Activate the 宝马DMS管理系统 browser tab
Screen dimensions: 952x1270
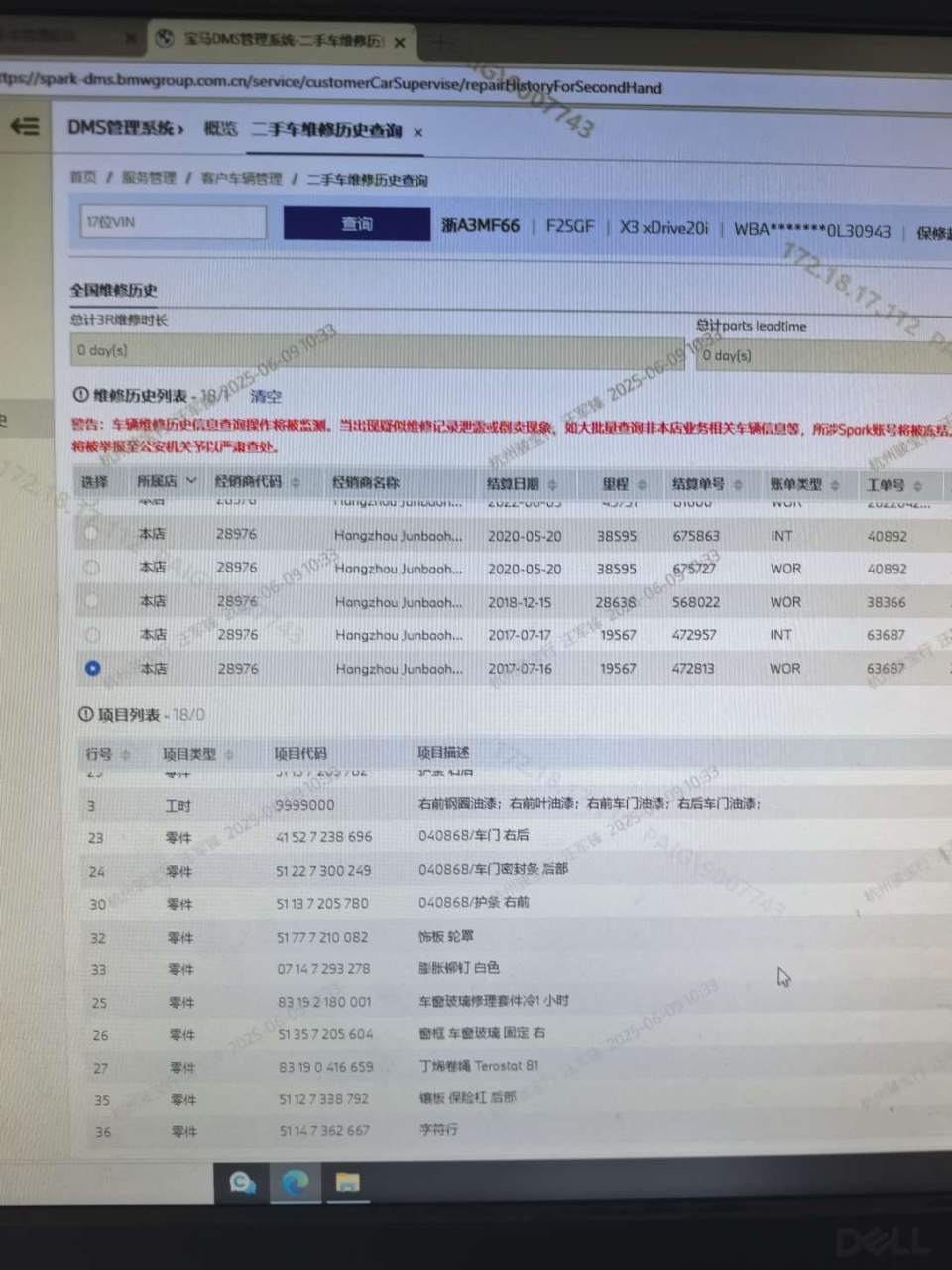coord(283,40)
